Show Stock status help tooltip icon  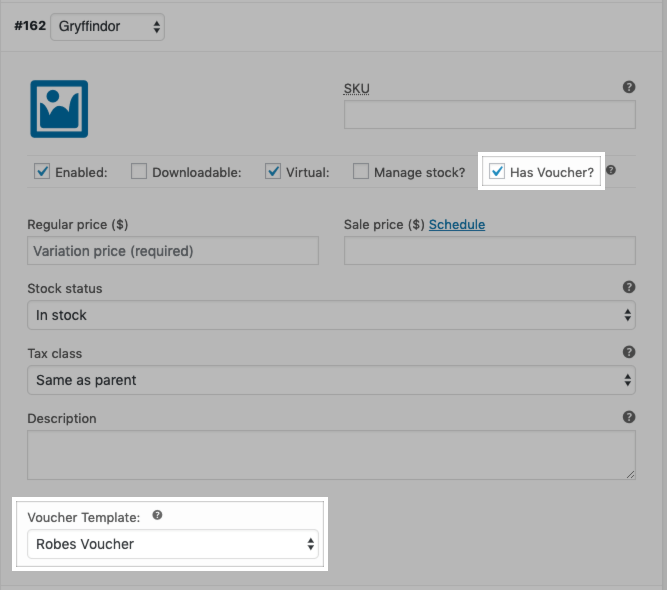point(629,287)
